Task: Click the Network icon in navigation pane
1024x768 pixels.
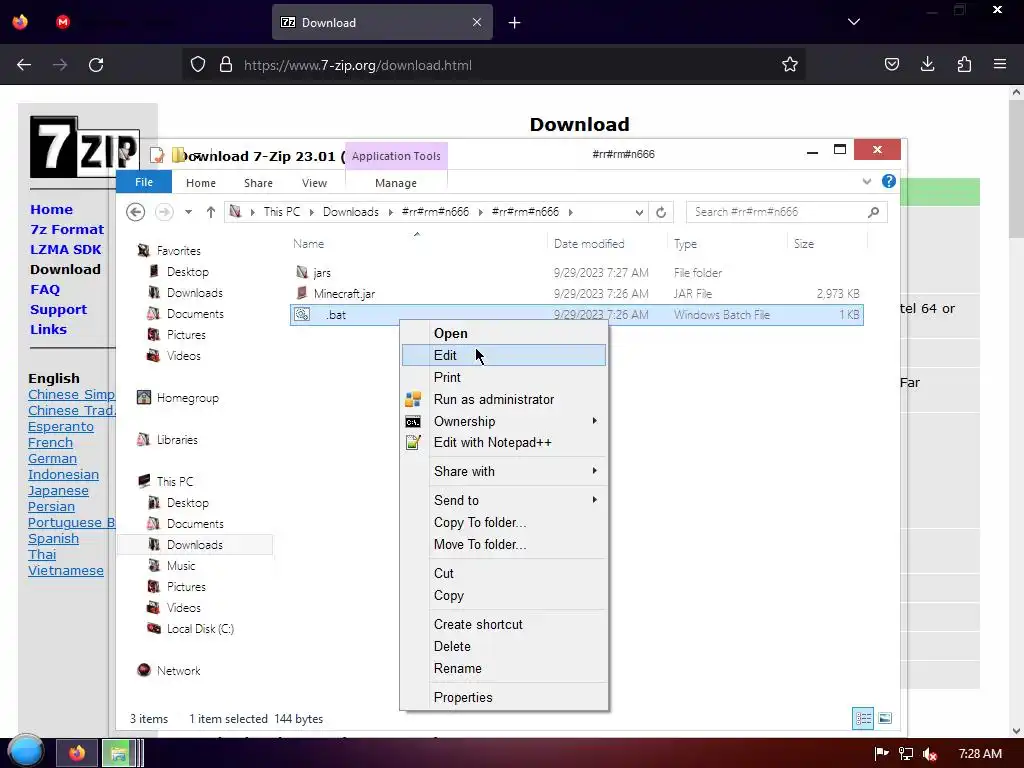Action: click(144, 670)
